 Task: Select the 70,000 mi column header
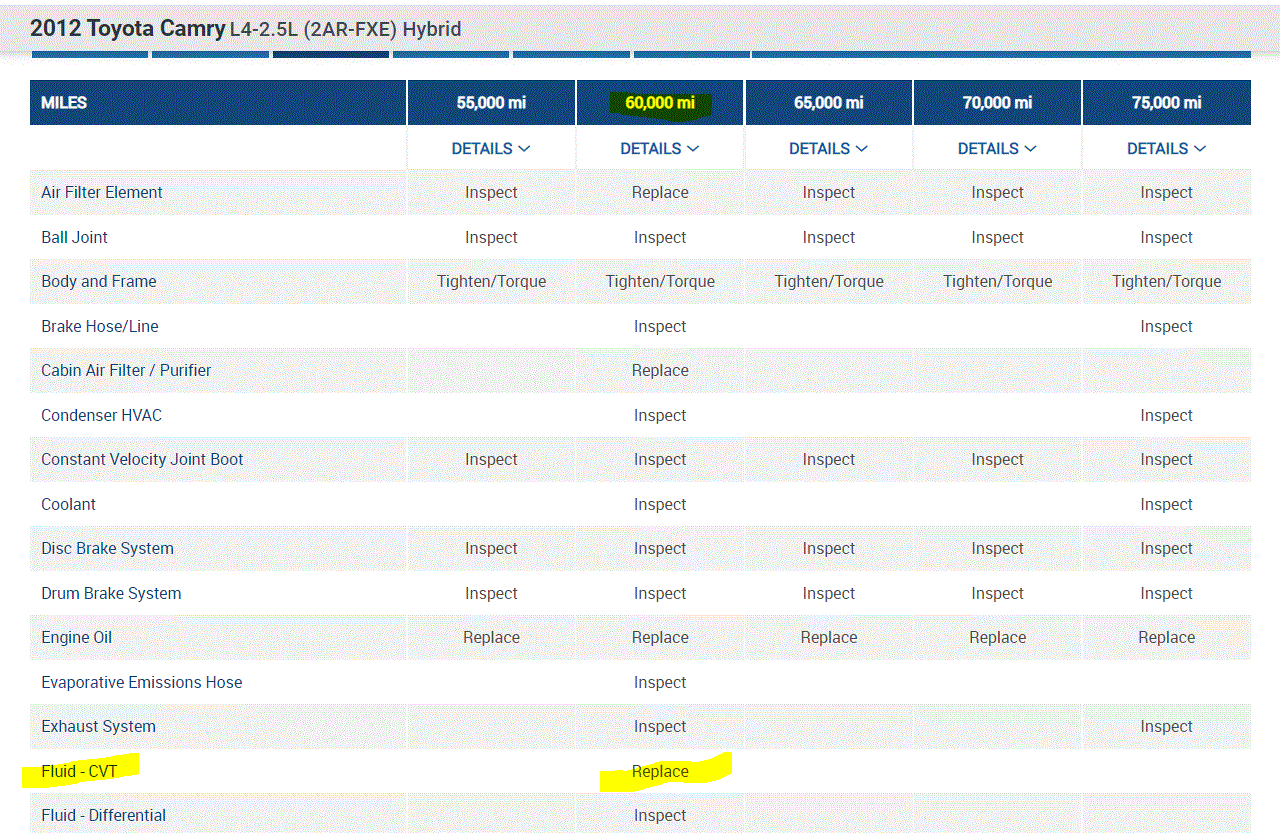pos(998,102)
